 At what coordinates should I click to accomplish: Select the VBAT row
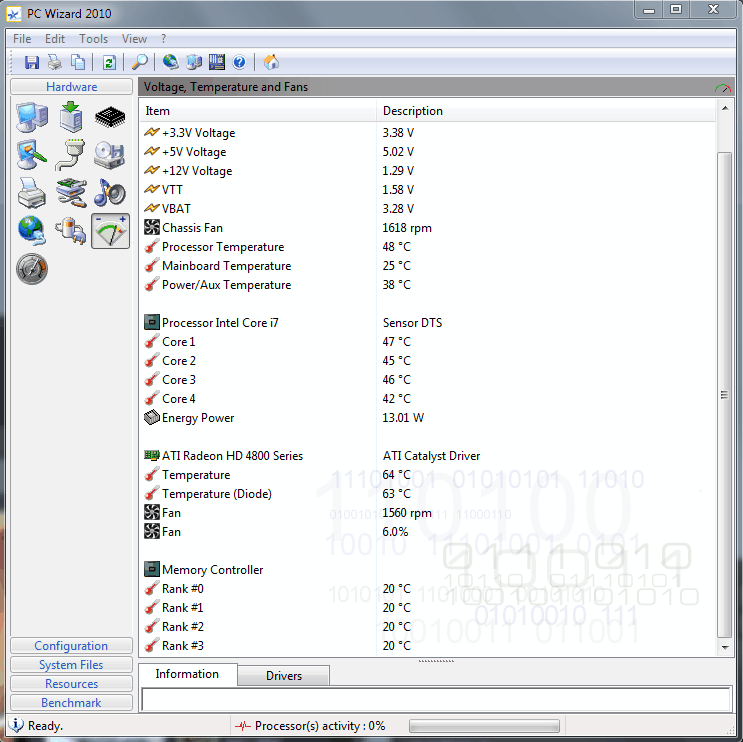pos(427,208)
